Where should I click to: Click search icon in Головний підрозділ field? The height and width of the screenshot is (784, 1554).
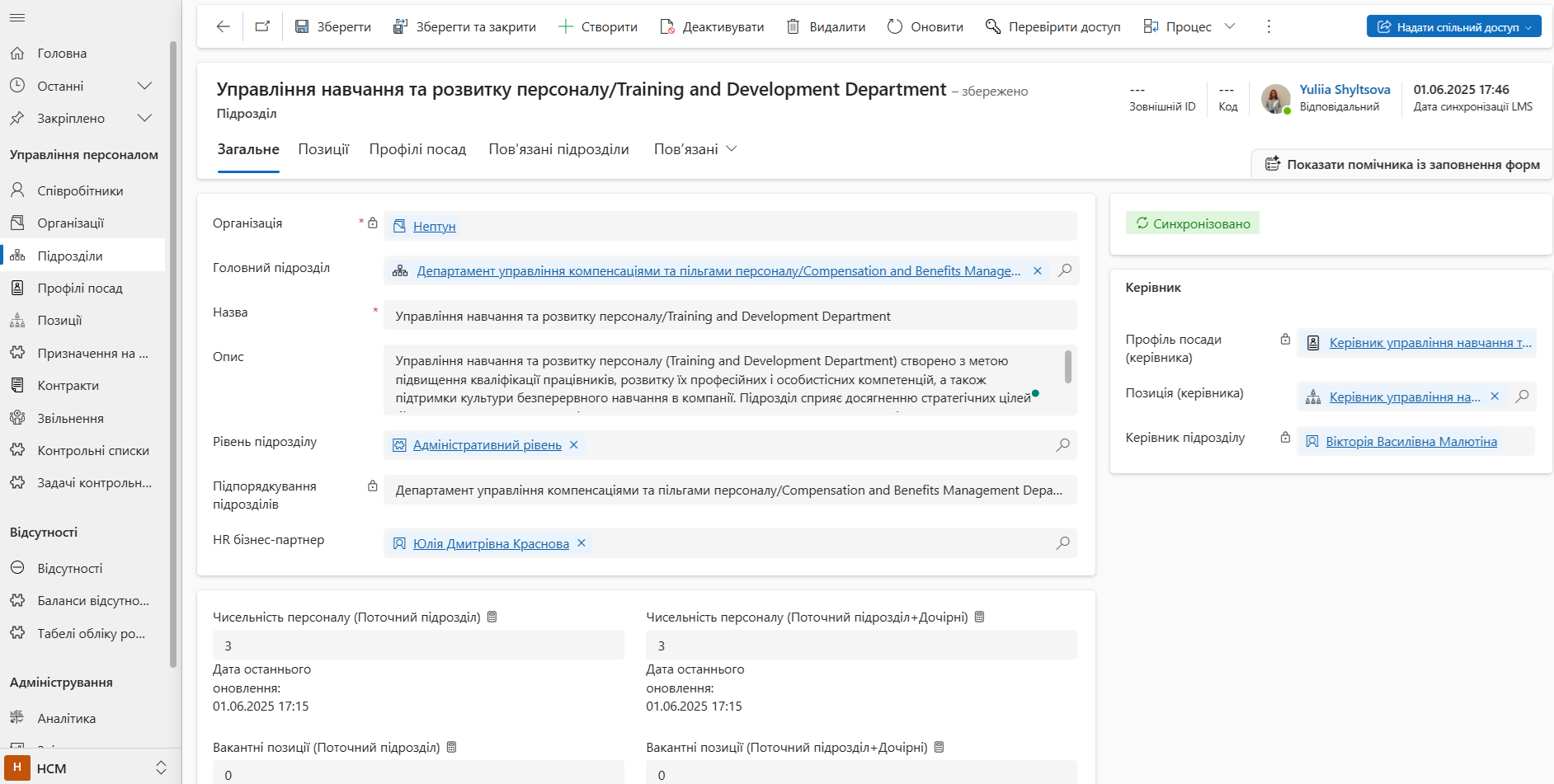pos(1065,270)
